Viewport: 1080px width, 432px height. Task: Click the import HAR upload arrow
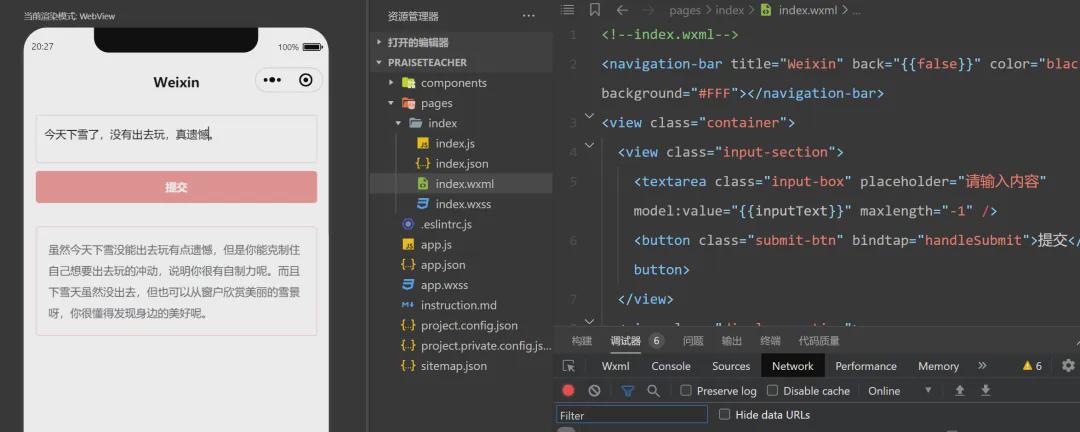point(959,391)
